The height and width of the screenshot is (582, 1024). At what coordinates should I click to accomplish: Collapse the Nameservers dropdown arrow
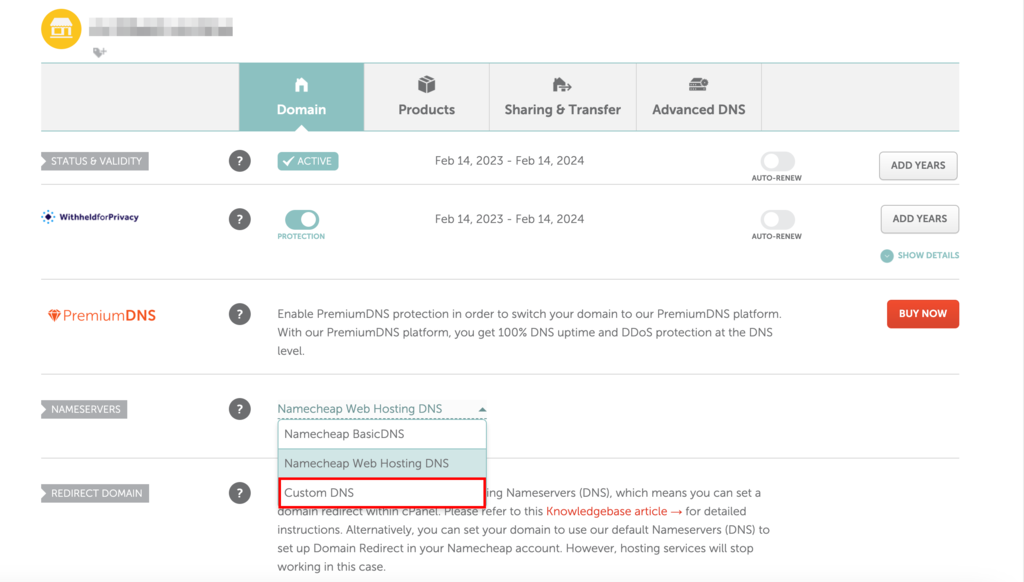[482, 410]
